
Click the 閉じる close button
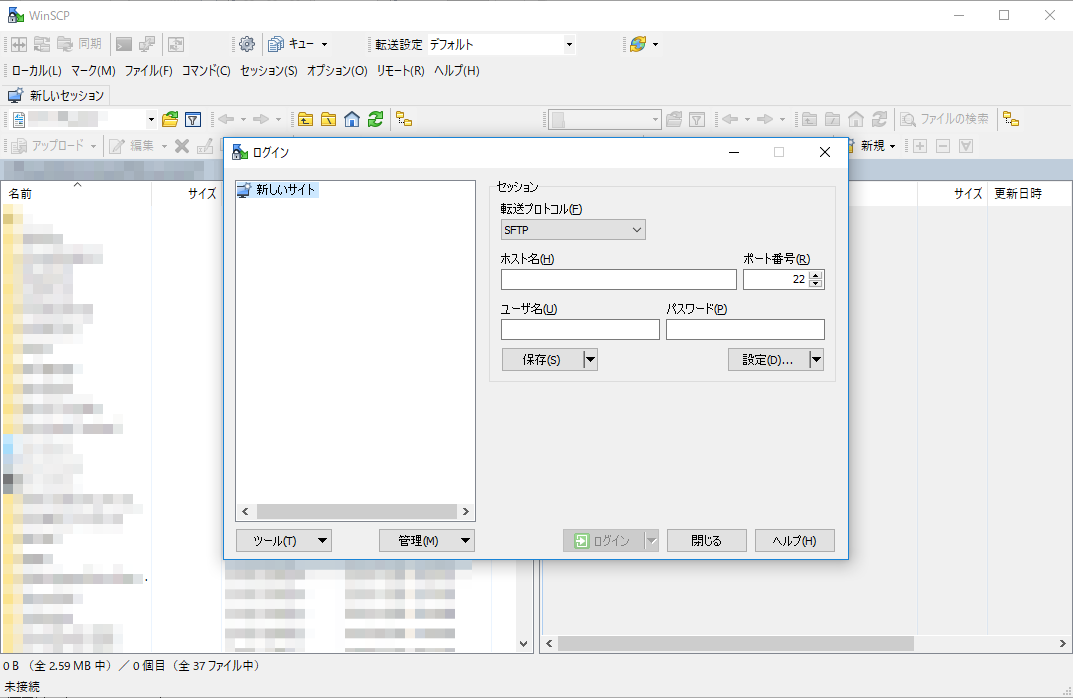tap(707, 541)
